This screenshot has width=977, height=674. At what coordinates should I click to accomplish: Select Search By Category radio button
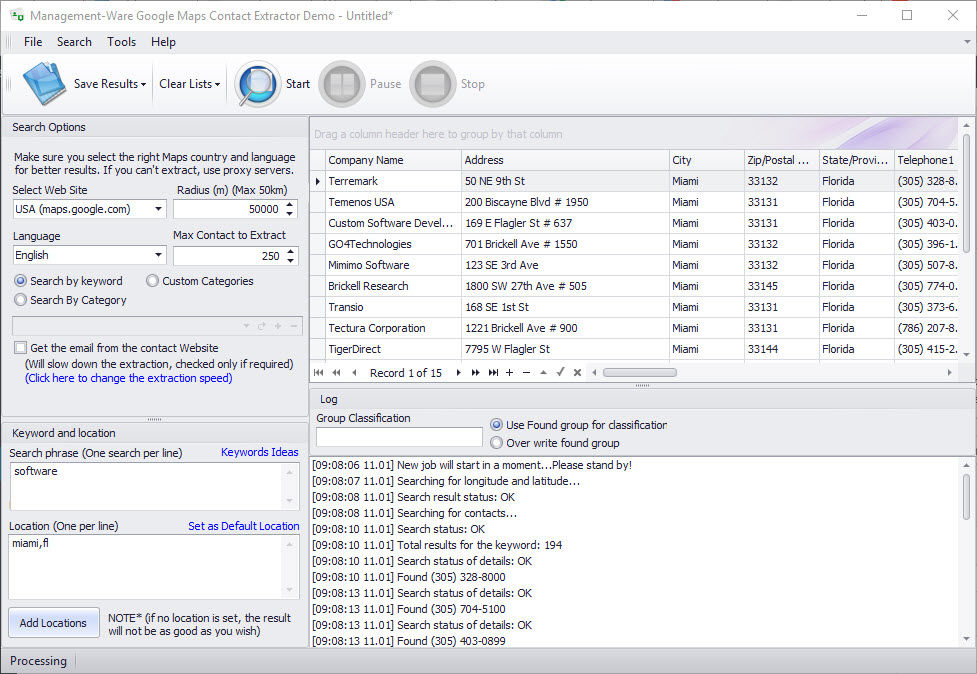coord(21,300)
